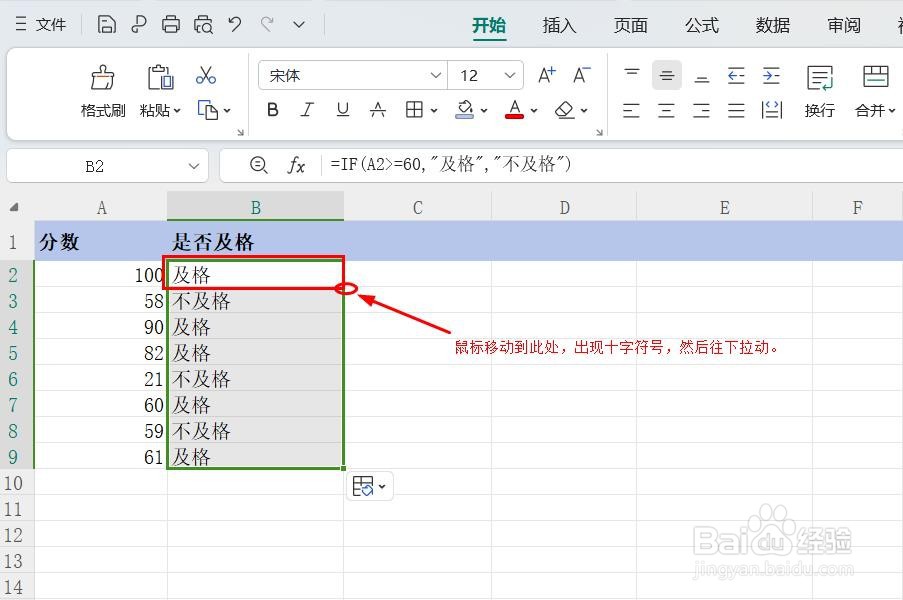The height and width of the screenshot is (600, 903).
Task: Toggle italic formatting
Action: point(307,110)
